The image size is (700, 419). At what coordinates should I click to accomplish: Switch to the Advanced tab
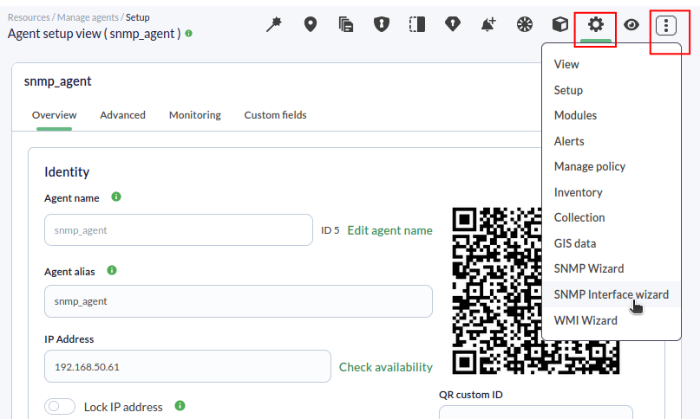coord(123,115)
